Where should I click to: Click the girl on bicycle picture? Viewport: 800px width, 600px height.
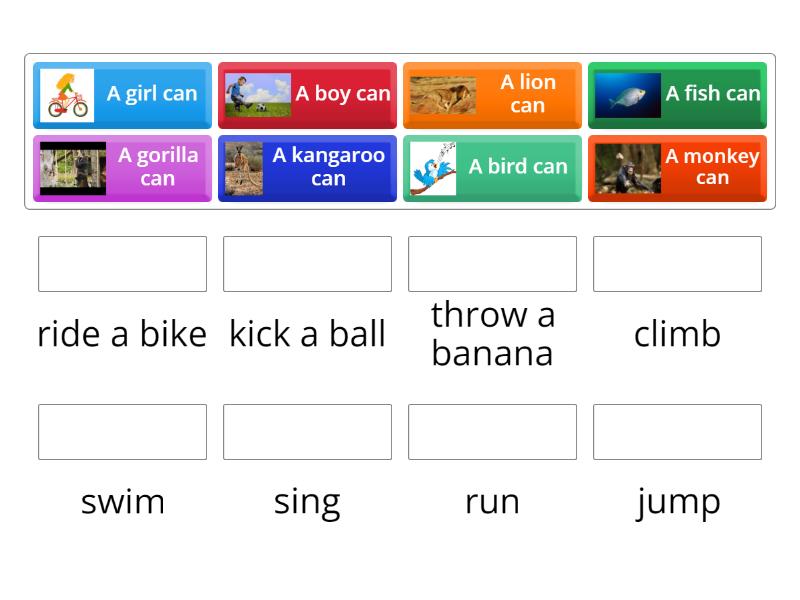tap(67, 95)
